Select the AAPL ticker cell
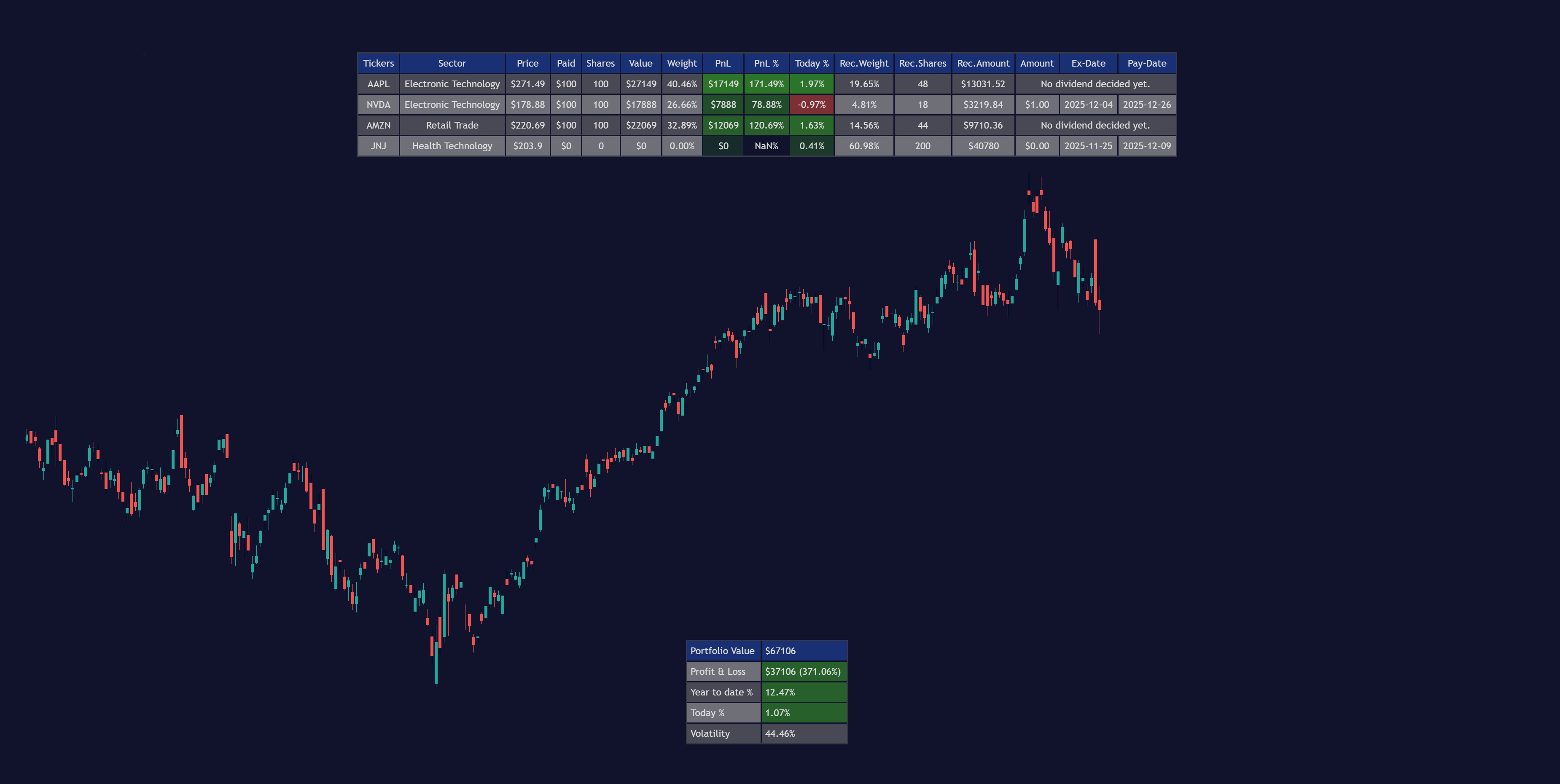Screen dimensions: 1560x784 point(378,84)
